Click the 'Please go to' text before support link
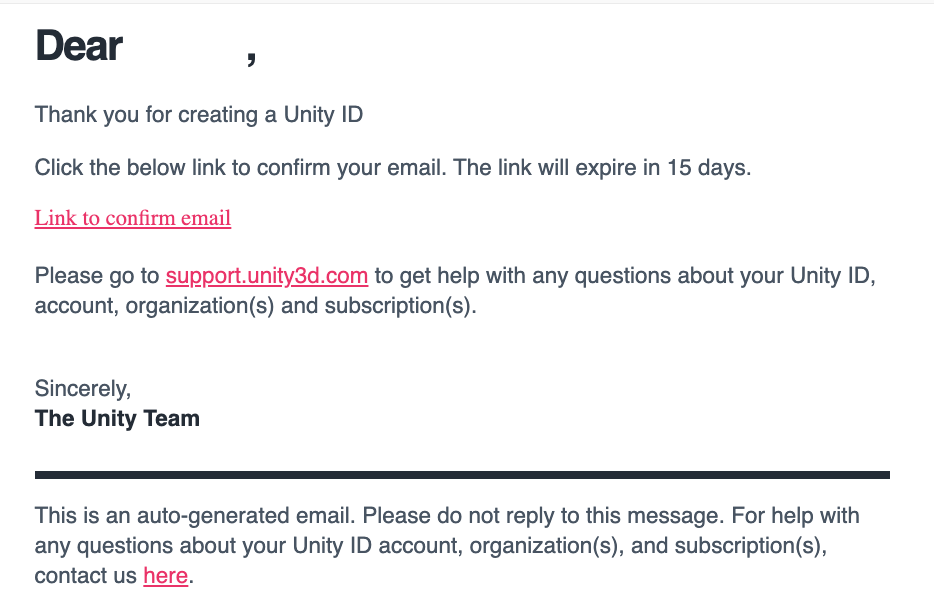The width and height of the screenshot is (934, 598). [97, 276]
